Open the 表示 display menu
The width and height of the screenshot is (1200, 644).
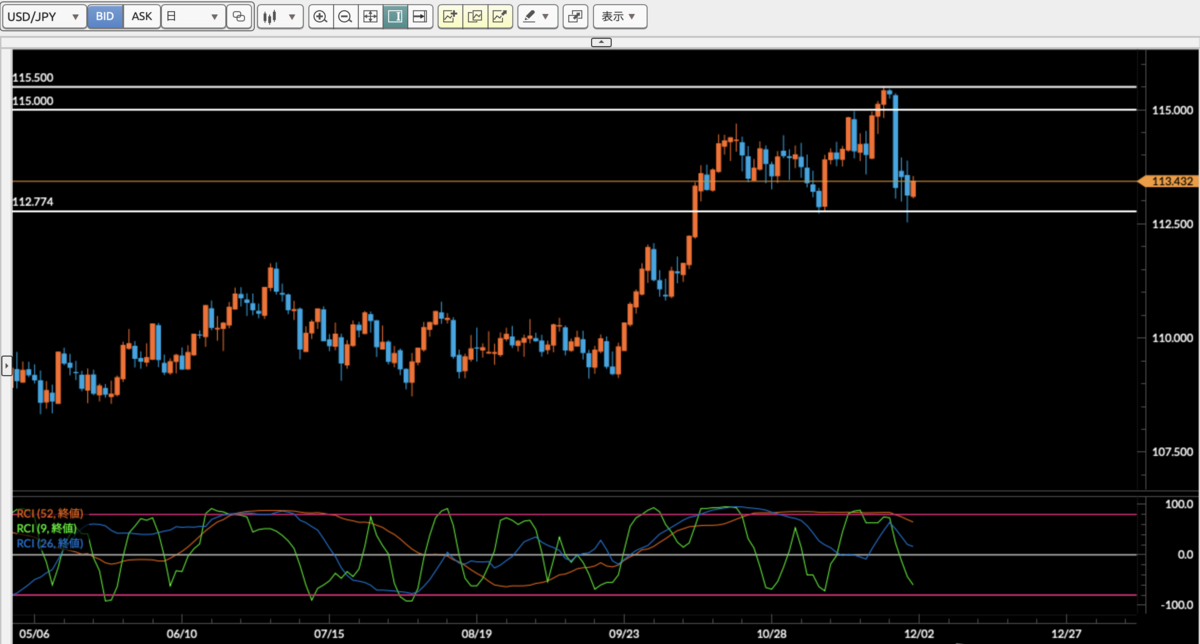coord(620,16)
